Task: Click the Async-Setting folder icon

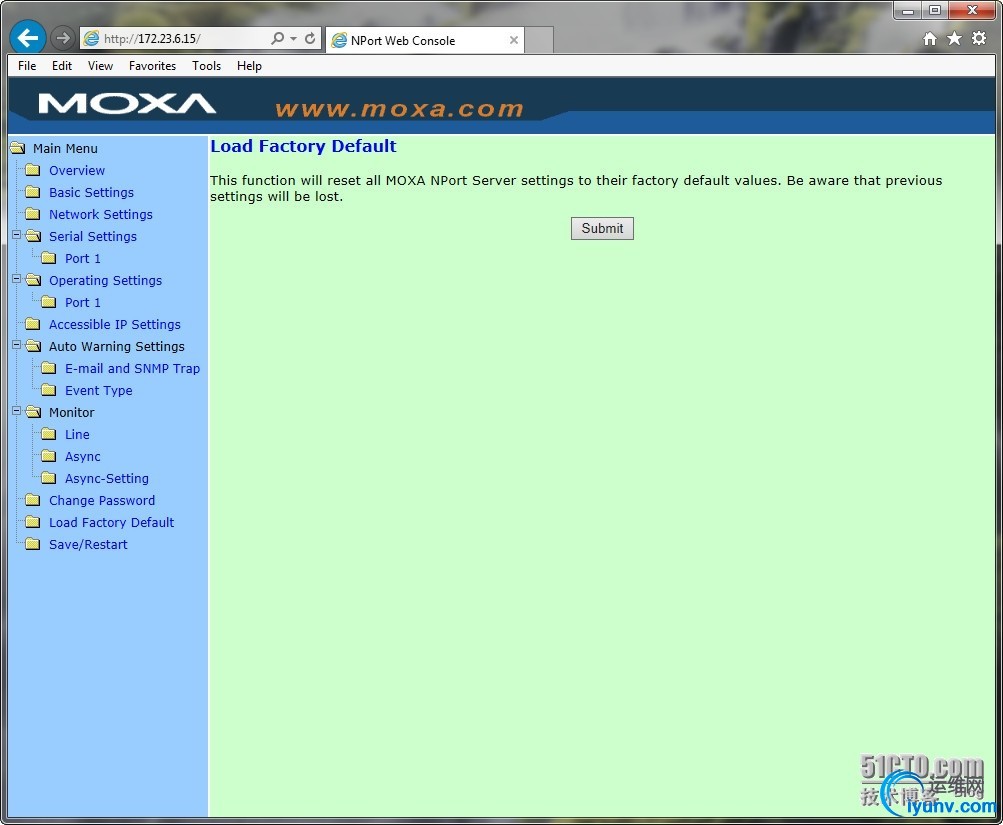Action: point(49,478)
